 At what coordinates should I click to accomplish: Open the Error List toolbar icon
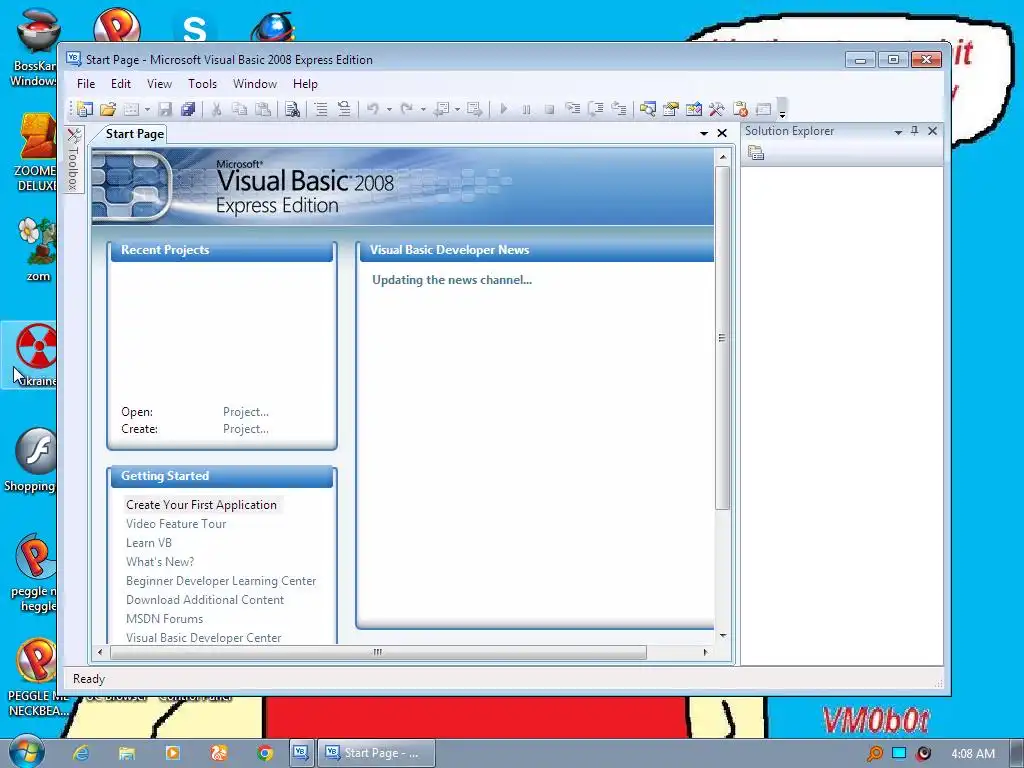point(740,109)
